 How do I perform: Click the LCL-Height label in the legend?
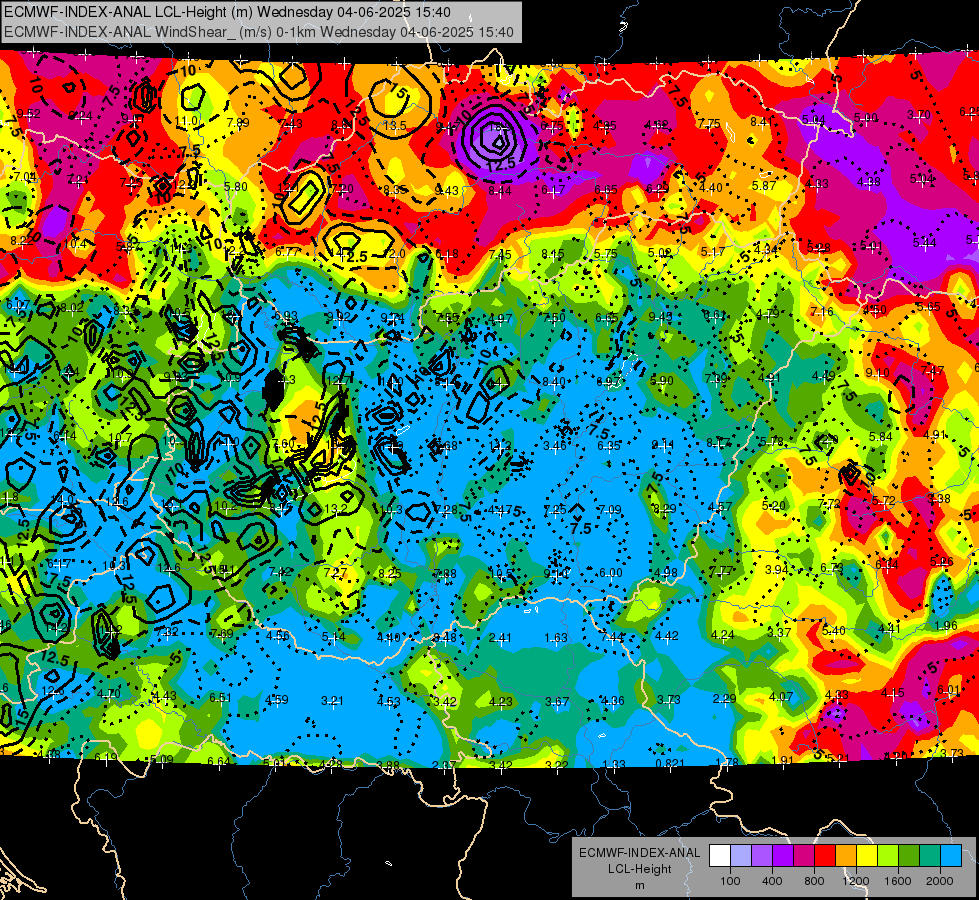point(639,869)
